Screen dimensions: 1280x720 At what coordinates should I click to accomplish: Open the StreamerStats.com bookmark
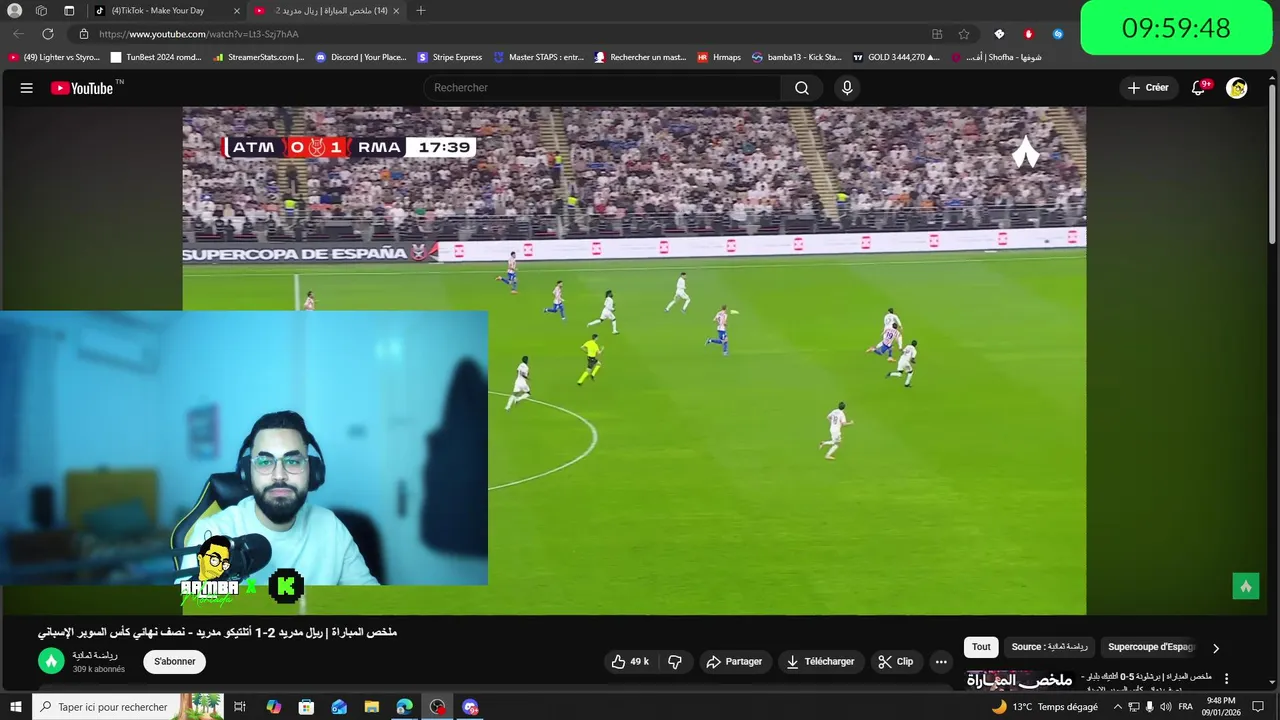pos(259,57)
